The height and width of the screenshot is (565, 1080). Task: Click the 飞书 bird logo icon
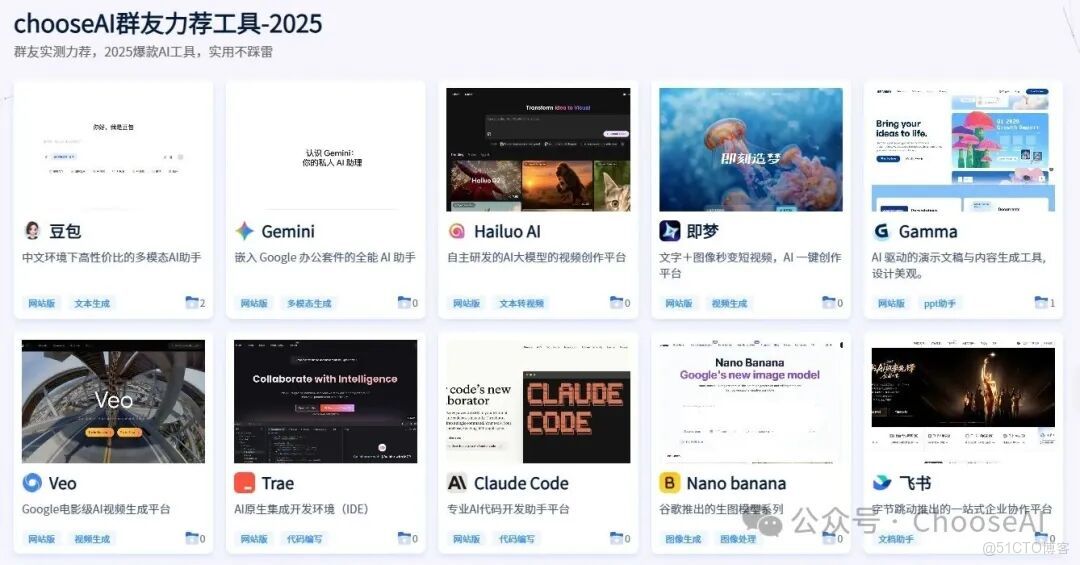pyautogui.click(x=882, y=483)
